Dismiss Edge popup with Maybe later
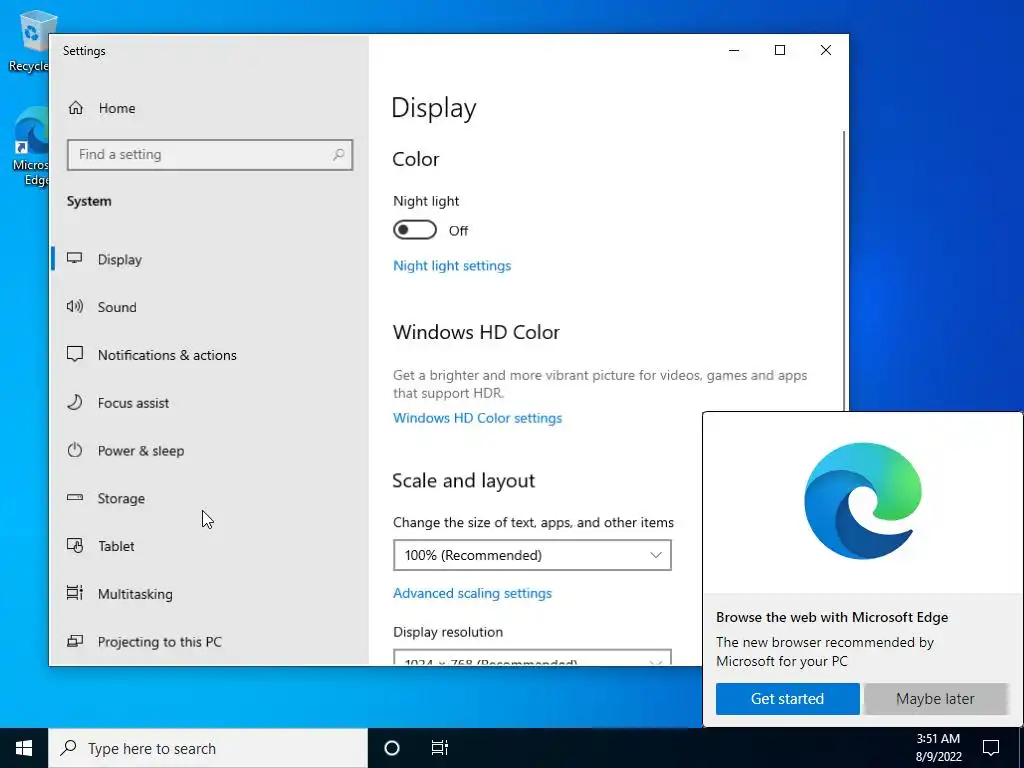1024x768 pixels. point(935,699)
